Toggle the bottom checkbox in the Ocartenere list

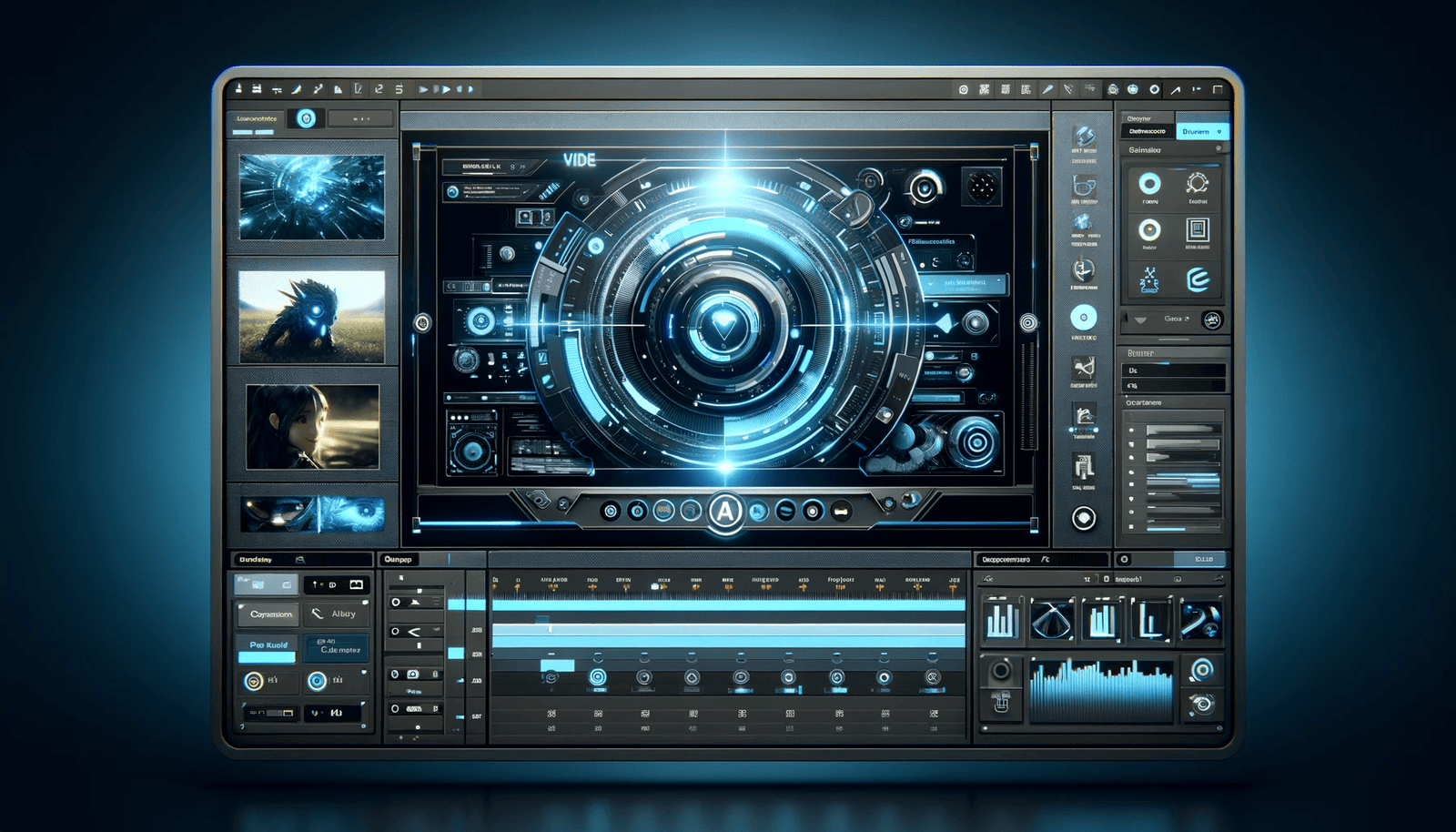pyautogui.click(x=1131, y=526)
